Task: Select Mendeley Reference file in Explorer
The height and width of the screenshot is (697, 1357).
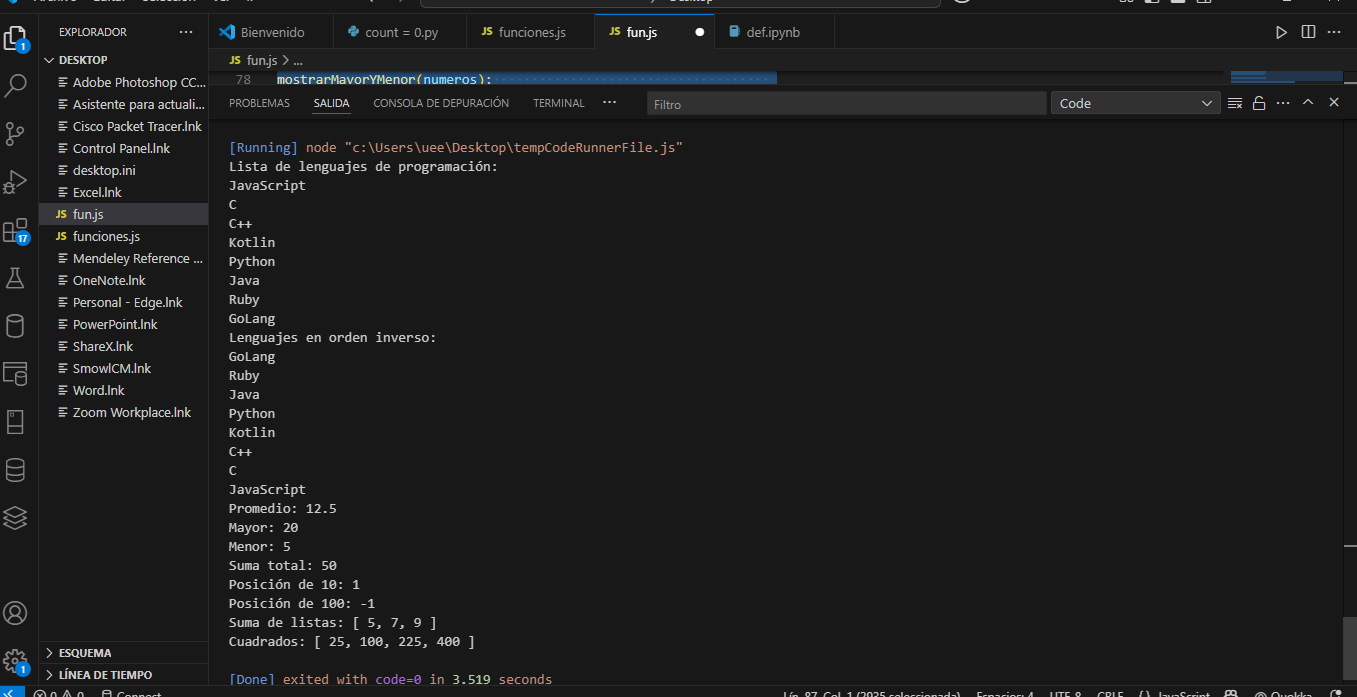Action: pos(125,258)
